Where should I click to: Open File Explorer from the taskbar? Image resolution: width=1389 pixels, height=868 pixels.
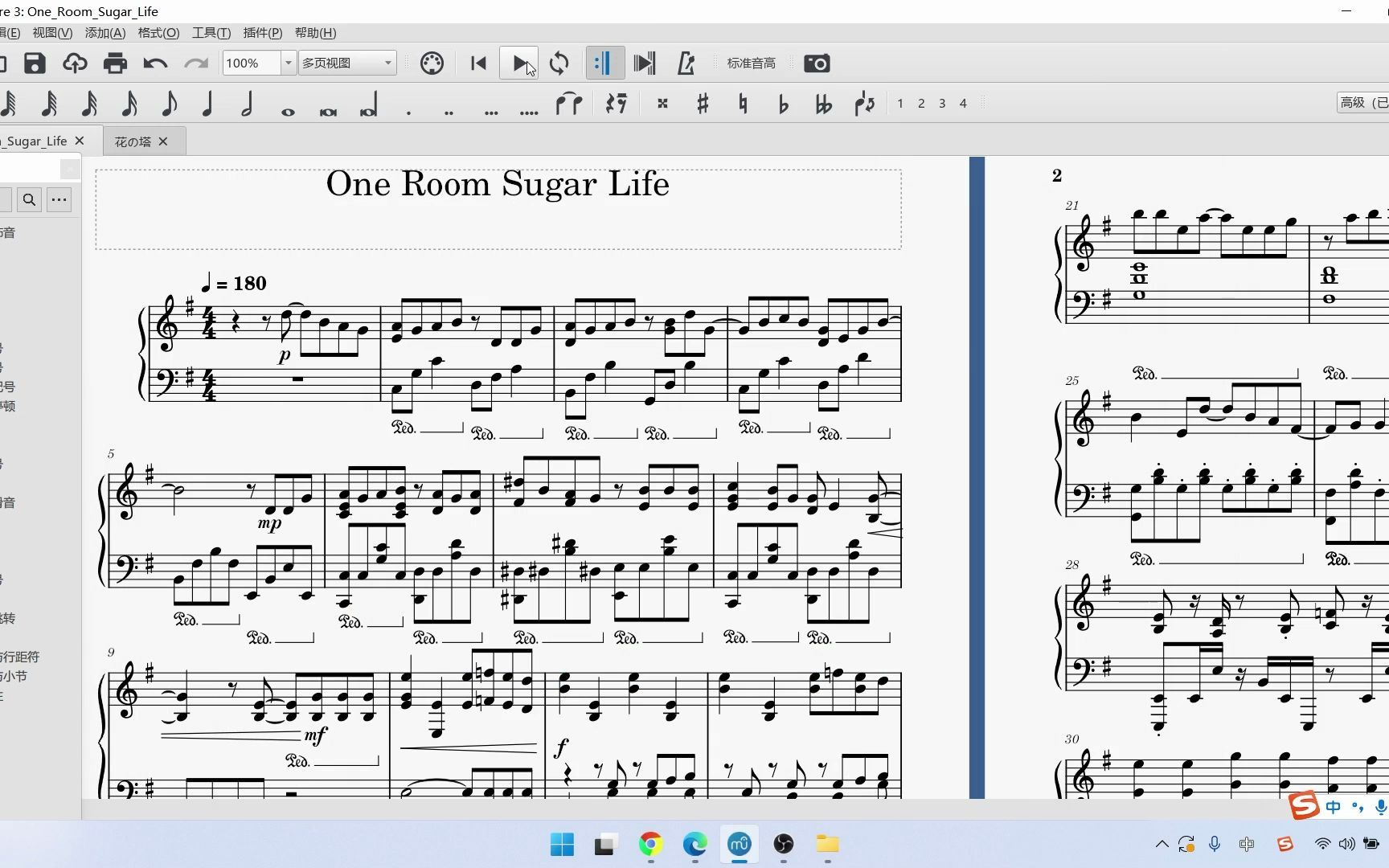tap(827, 844)
